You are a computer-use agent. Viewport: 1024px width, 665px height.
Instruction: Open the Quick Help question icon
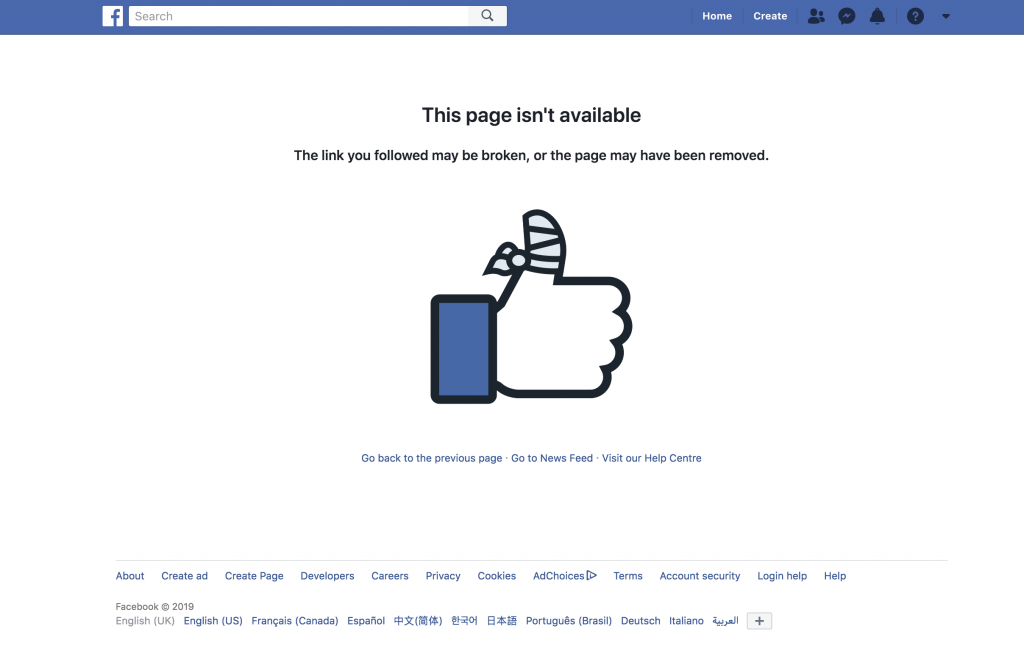[x=915, y=16]
